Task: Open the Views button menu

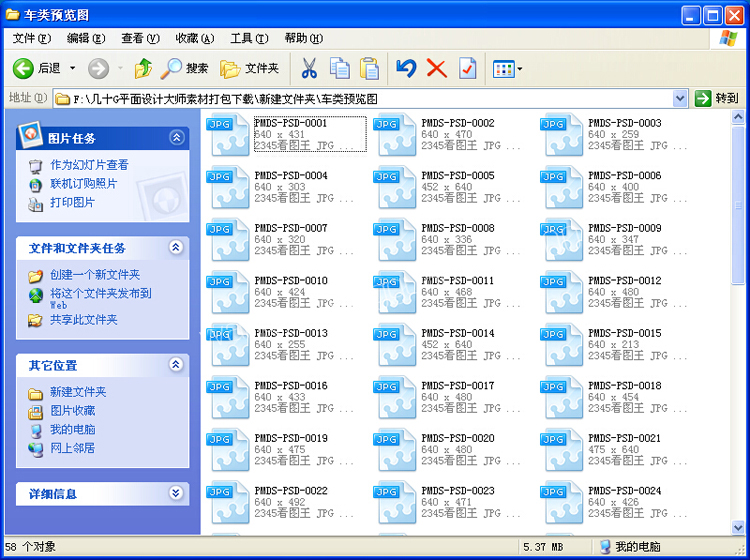Action: click(x=507, y=69)
